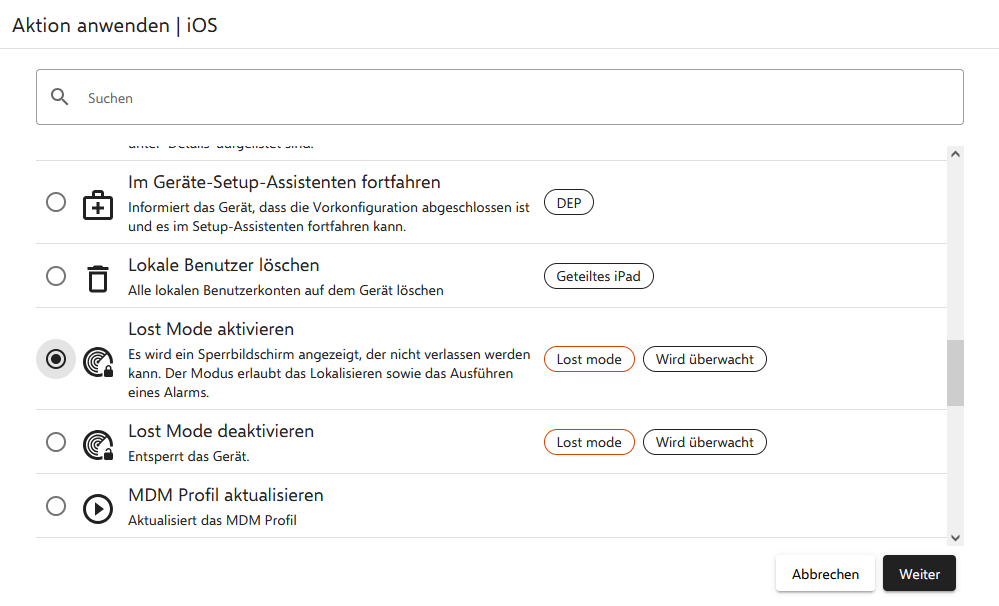The width and height of the screenshot is (999, 606).
Task: Click into the Suchen search field
Action: (500, 98)
